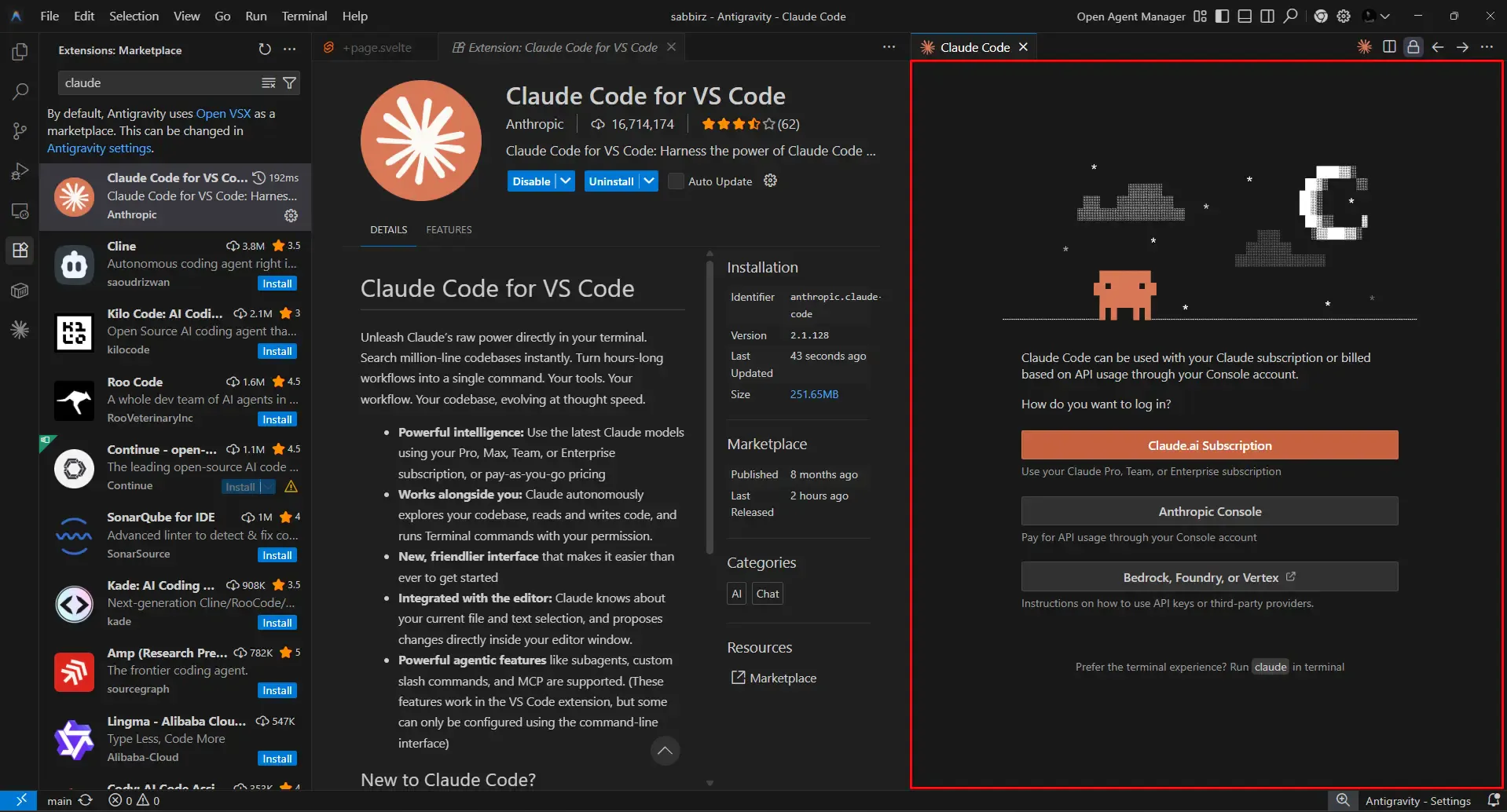Screen dimensions: 1507x812
Task: Open the Go menu
Action: click(x=222, y=16)
